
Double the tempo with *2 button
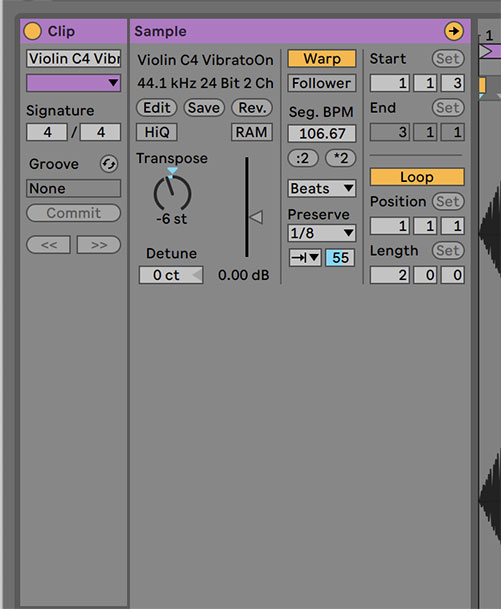pos(341,158)
